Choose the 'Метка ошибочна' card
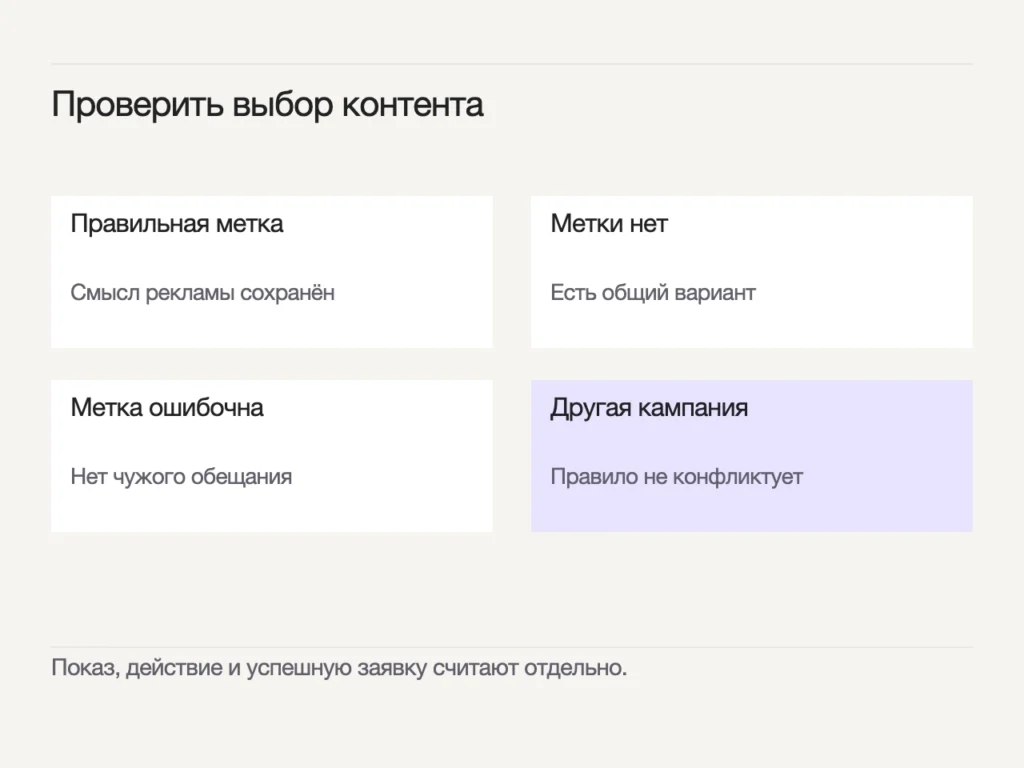The width and height of the screenshot is (1024, 768). pyautogui.click(x=272, y=456)
